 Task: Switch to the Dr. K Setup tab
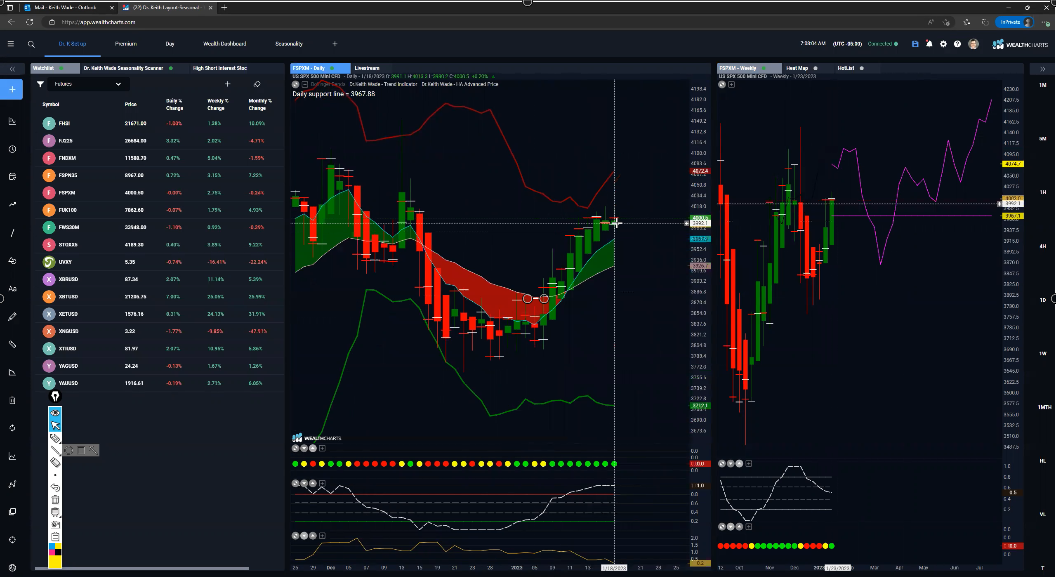tap(72, 44)
